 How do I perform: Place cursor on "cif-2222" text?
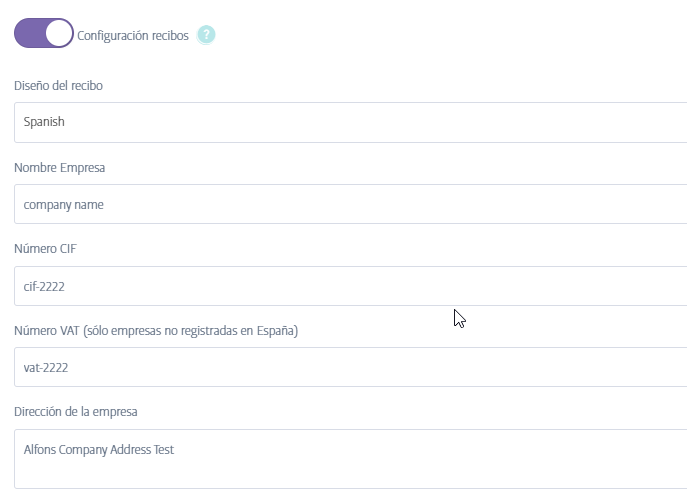point(45,286)
